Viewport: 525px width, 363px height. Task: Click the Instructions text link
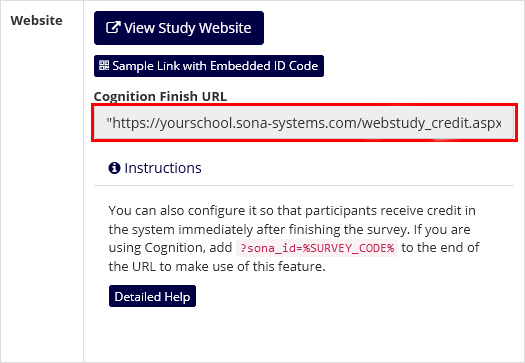pos(163,168)
